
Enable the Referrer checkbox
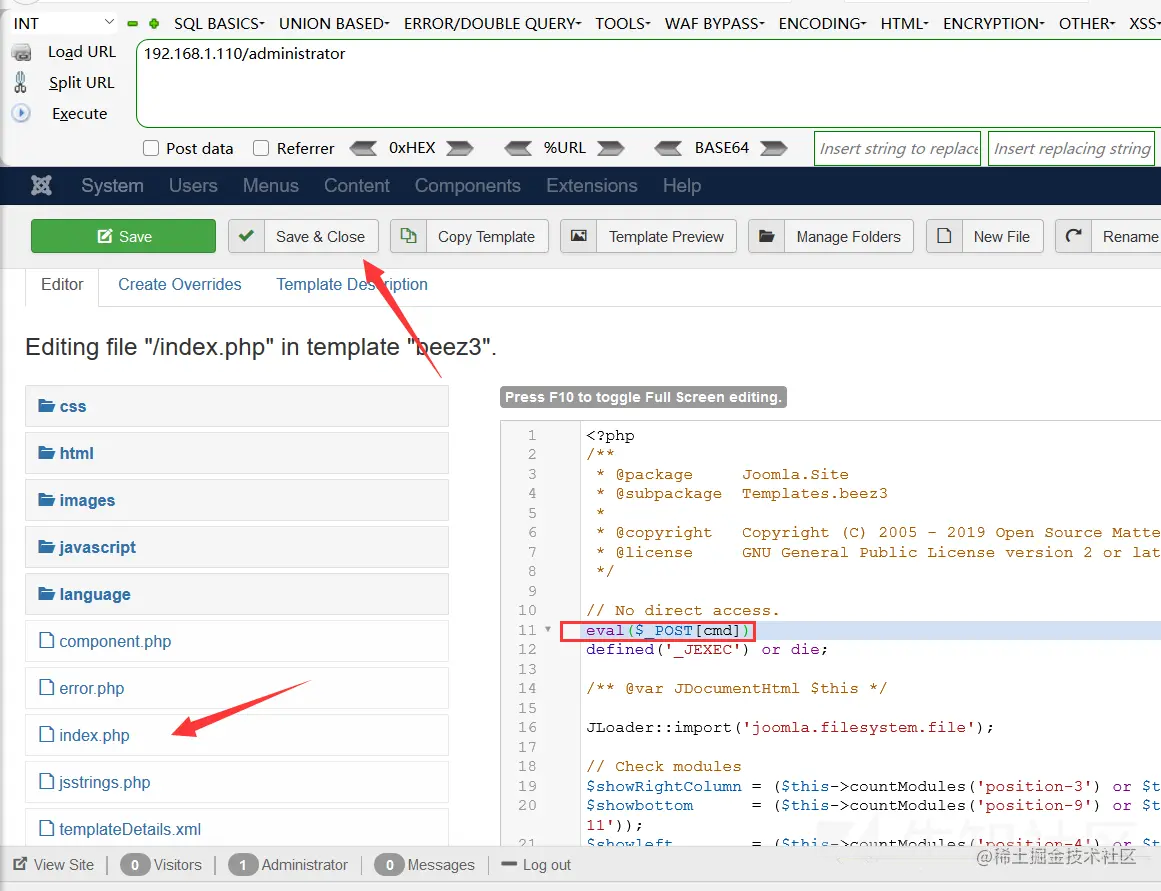261,148
